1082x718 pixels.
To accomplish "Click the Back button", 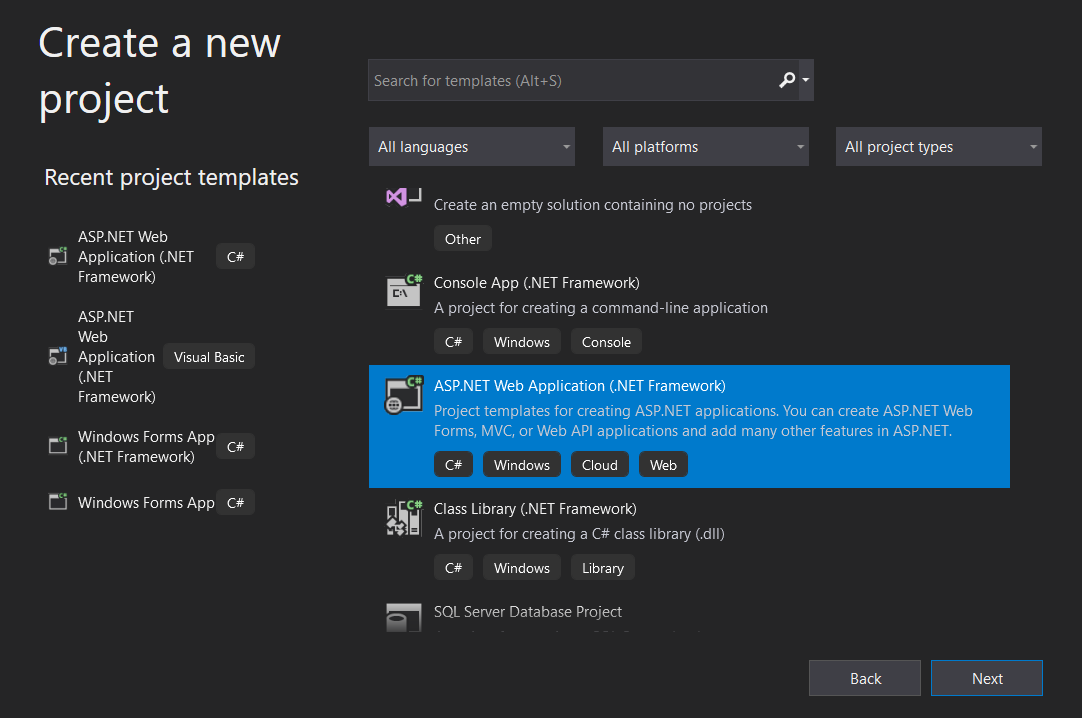I will (x=865, y=678).
